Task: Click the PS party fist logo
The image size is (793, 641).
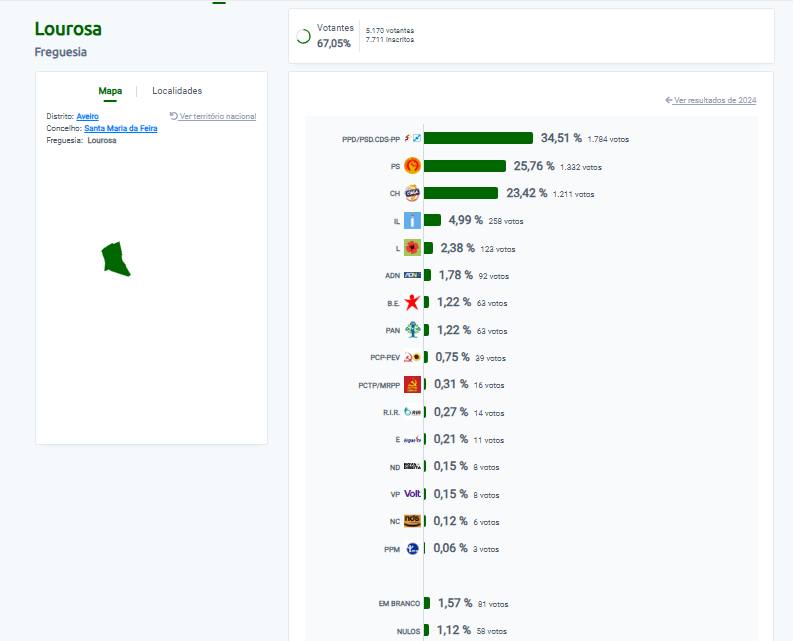Action: pos(412,166)
